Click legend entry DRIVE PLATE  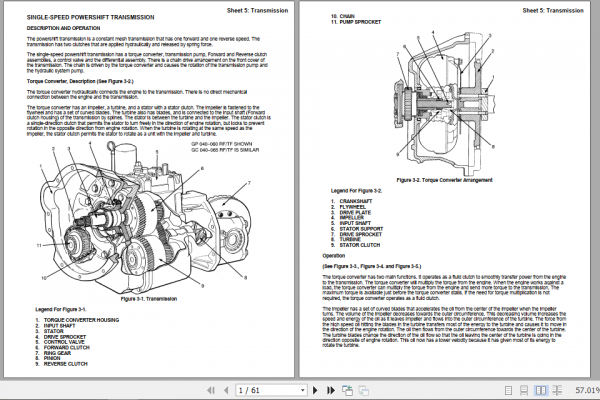click(x=355, y=212)
